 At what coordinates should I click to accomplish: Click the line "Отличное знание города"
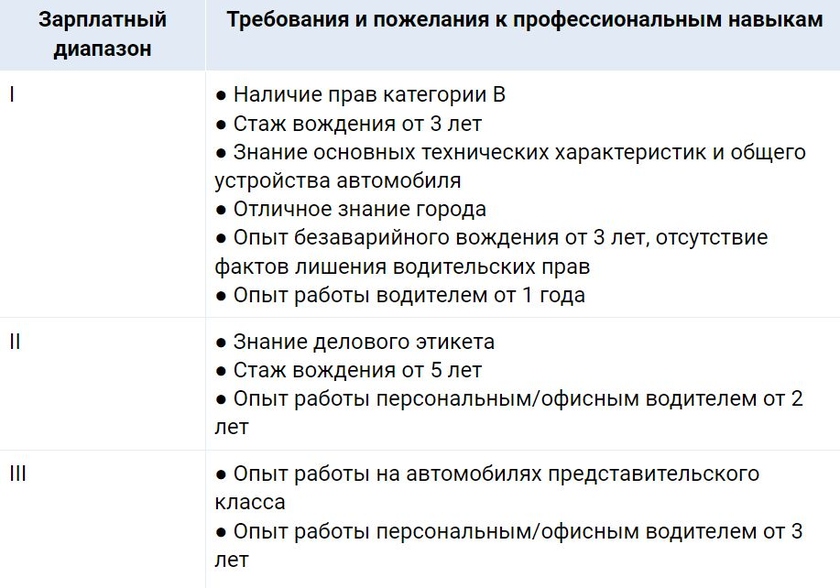[359, 210]
